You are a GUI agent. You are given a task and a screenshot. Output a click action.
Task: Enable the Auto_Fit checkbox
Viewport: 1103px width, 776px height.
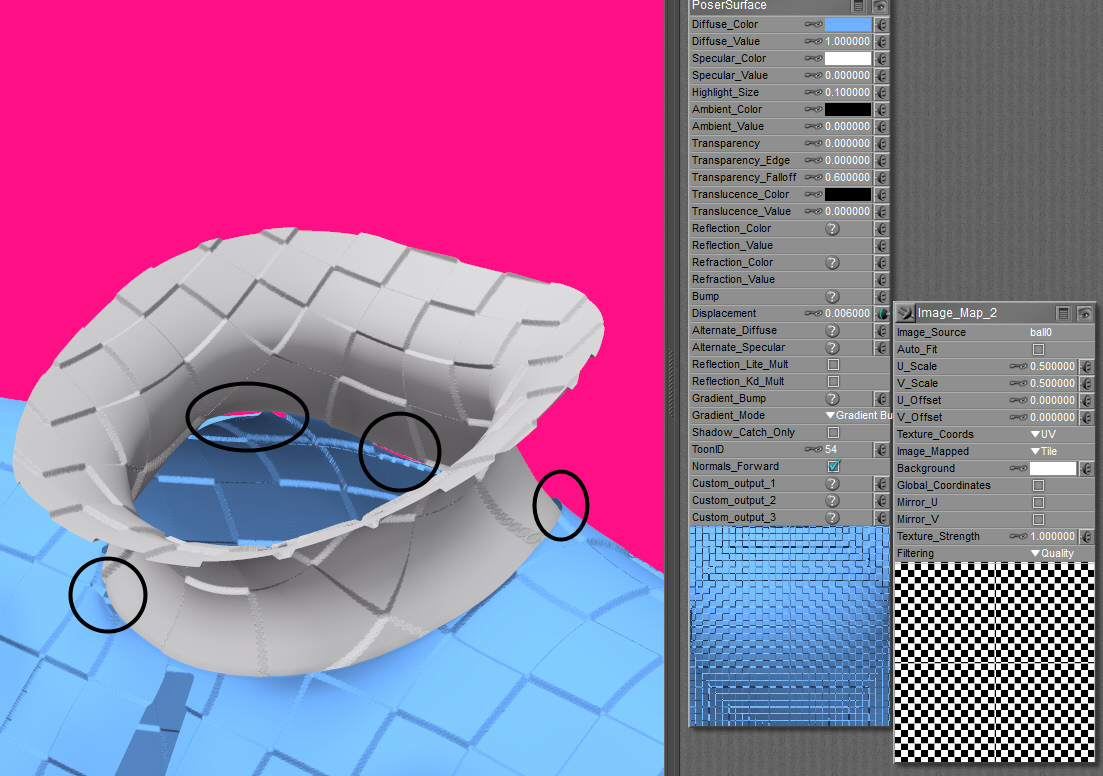coord(1038,350)
